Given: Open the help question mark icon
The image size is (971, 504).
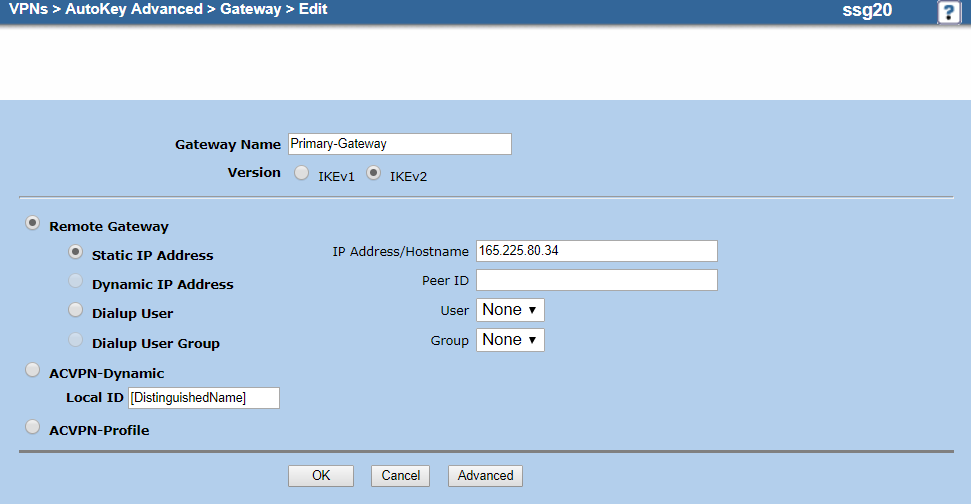Looking at the screenshot, I should pyautogui.click(x=947, y=12).
